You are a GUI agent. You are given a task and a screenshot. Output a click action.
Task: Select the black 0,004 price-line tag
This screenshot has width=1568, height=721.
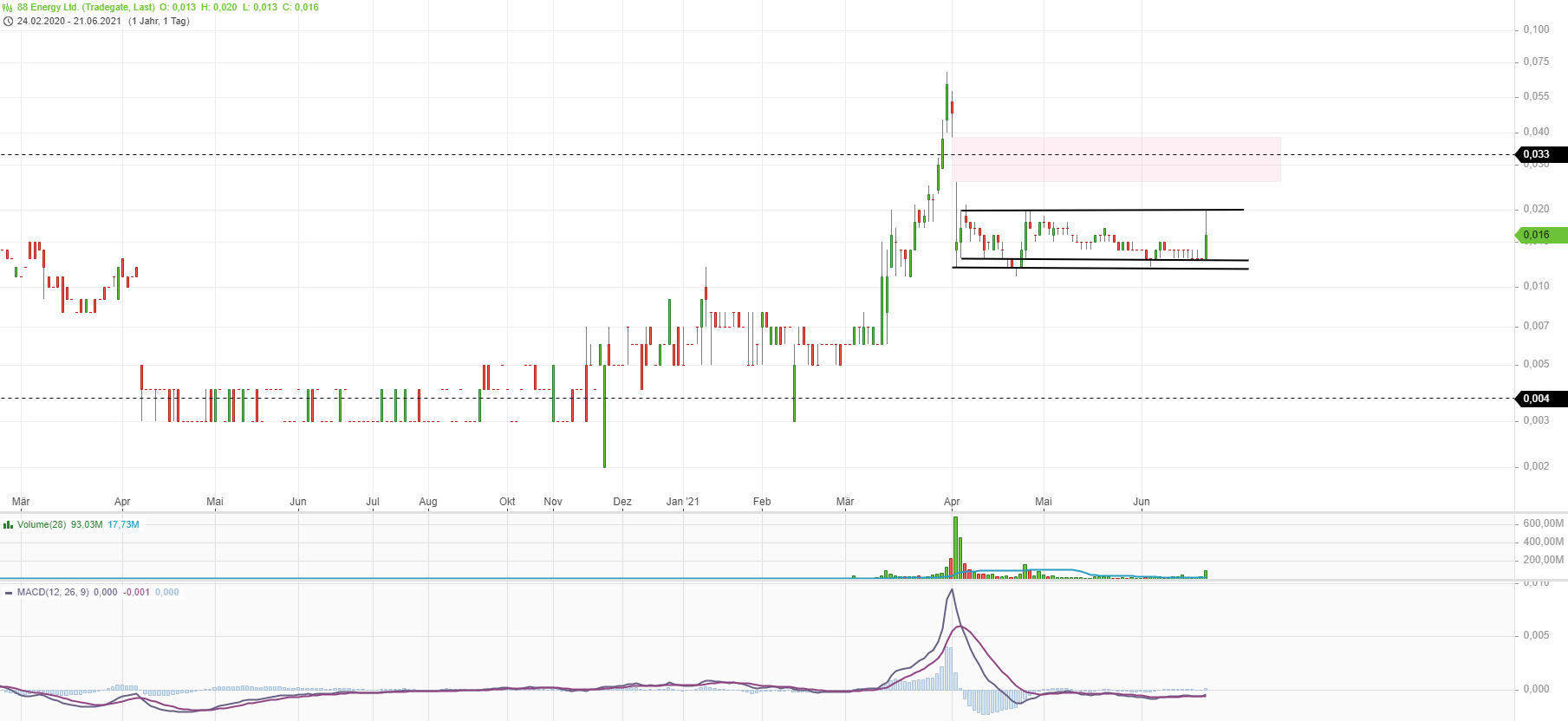pos(1541,399)
